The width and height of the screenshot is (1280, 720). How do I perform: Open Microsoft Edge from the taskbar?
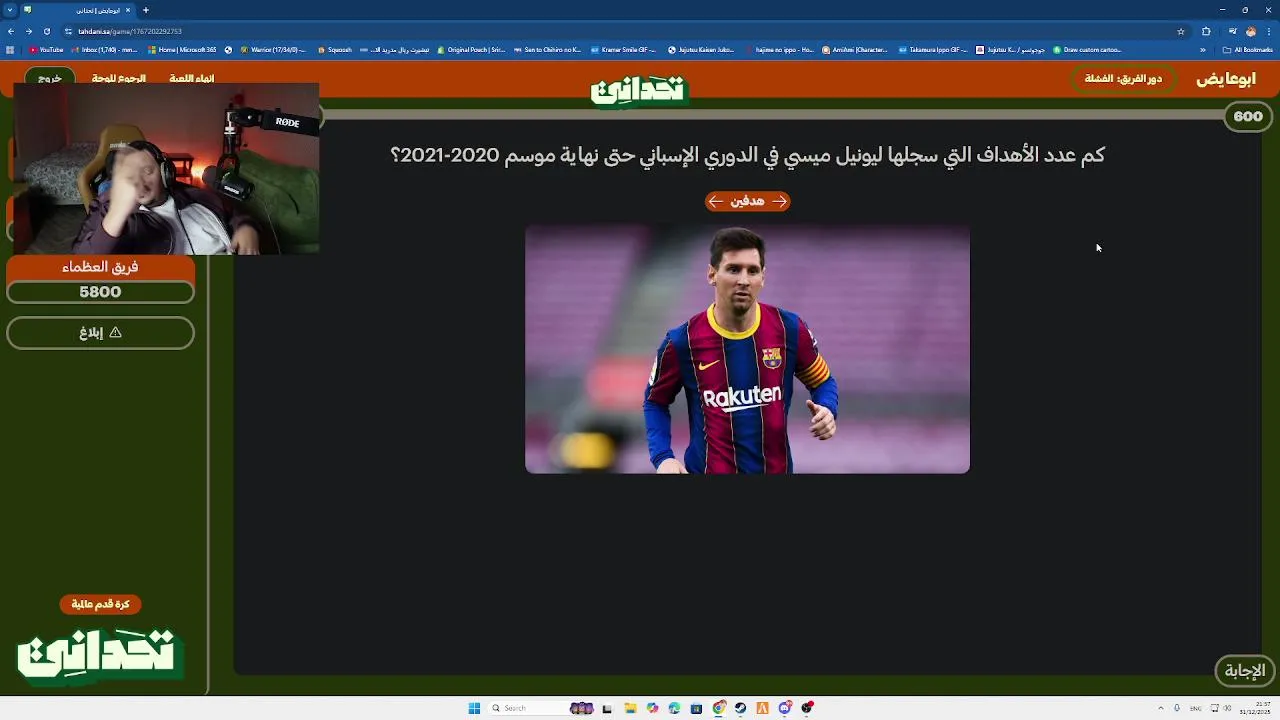point(675,708)
